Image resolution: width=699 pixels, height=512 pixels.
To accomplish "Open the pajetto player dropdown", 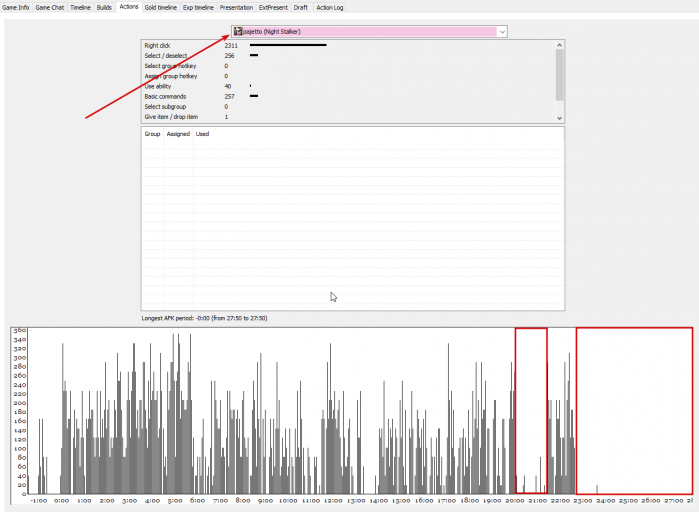I will 369,32.
